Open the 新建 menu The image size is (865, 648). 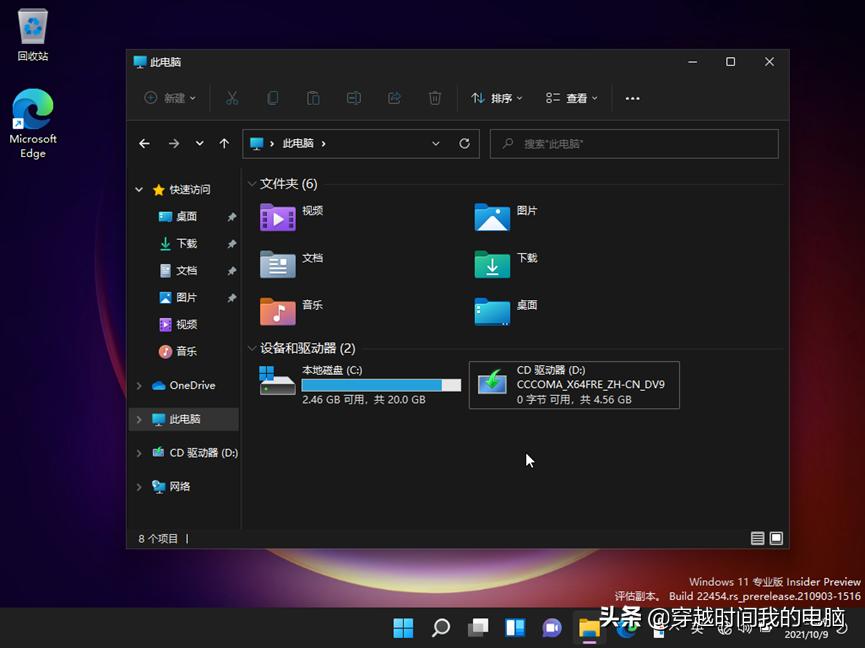point(170,97)
